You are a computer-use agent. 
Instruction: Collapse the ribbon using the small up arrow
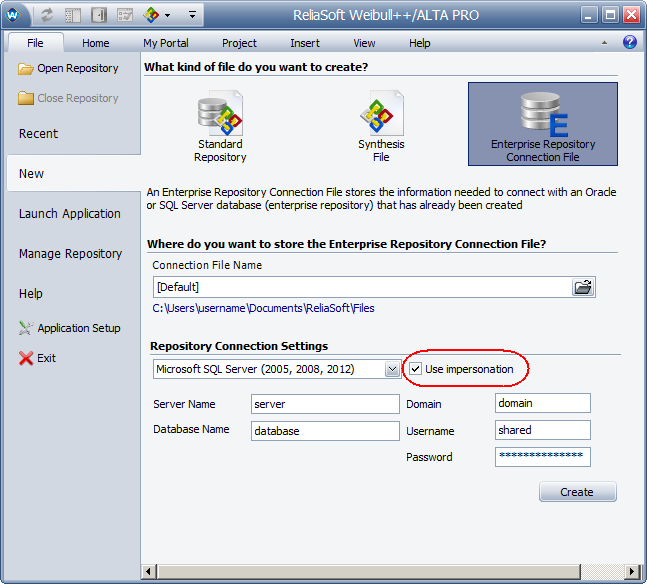(x=604, y=43)
